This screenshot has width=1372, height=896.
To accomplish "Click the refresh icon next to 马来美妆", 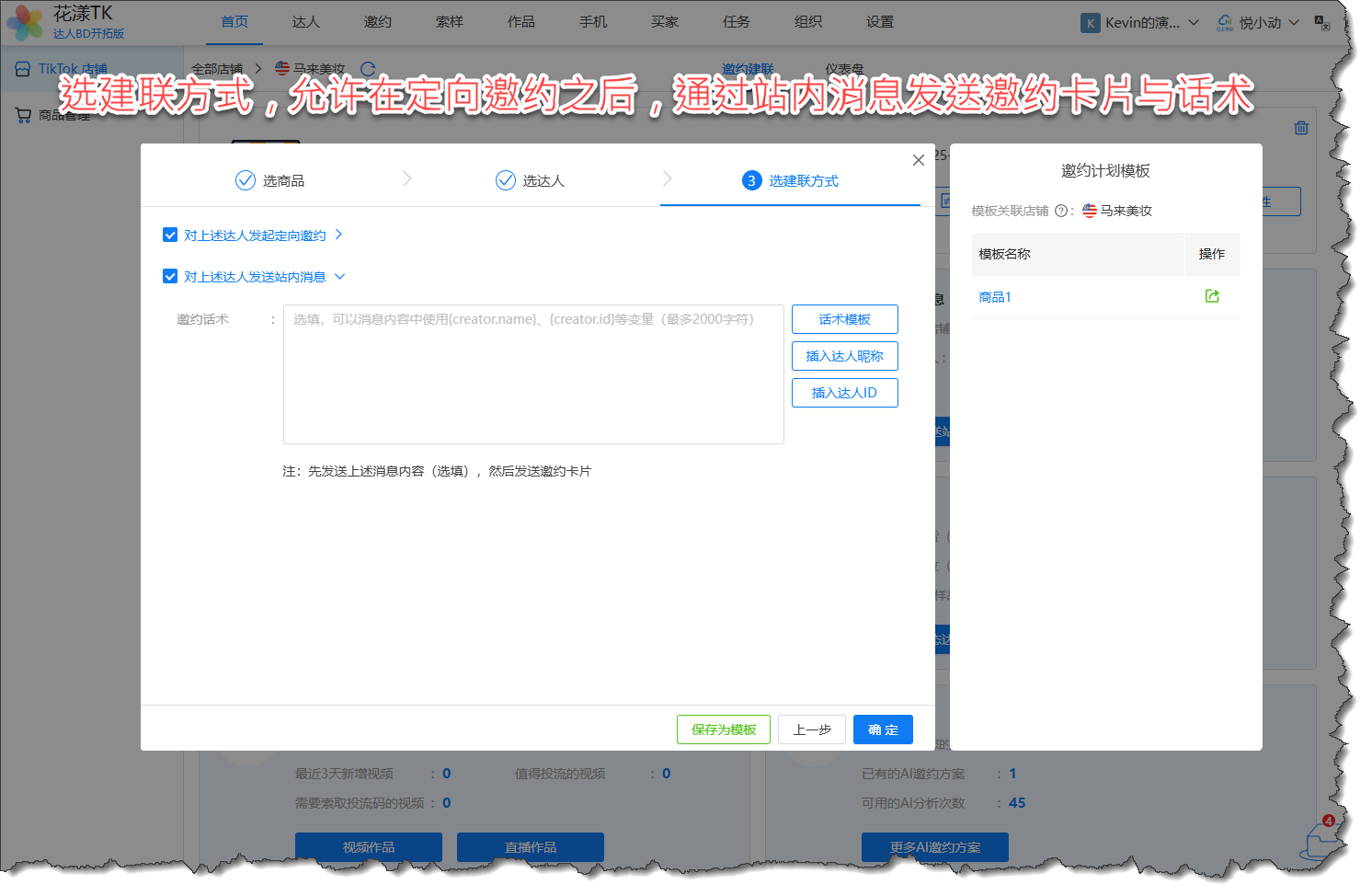I will point(368,69).
